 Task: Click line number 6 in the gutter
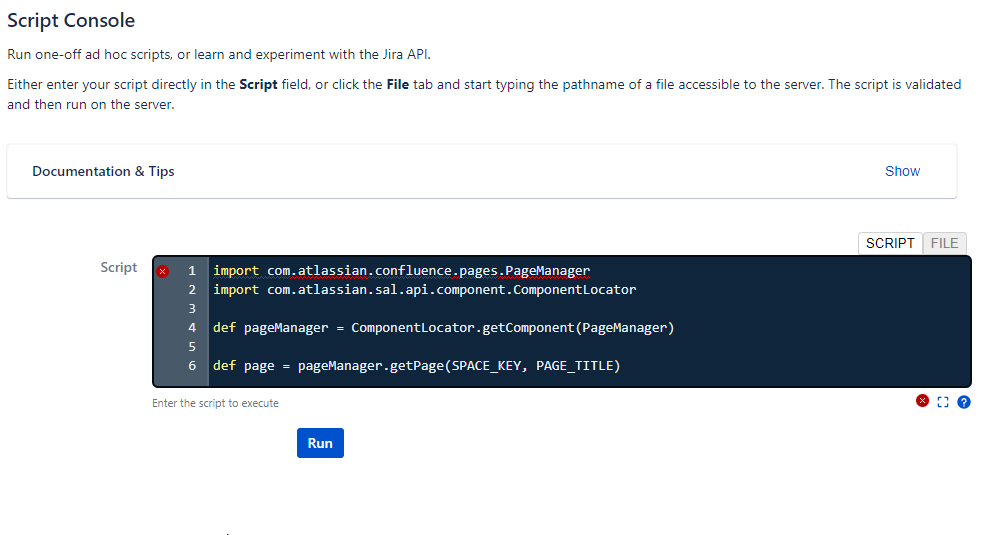coord(191,366)
